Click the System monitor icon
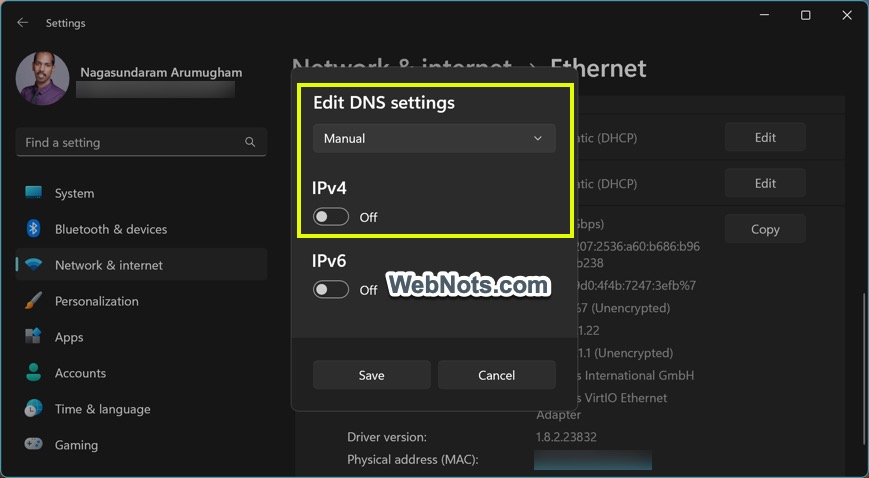 click(x=33, y=193)
